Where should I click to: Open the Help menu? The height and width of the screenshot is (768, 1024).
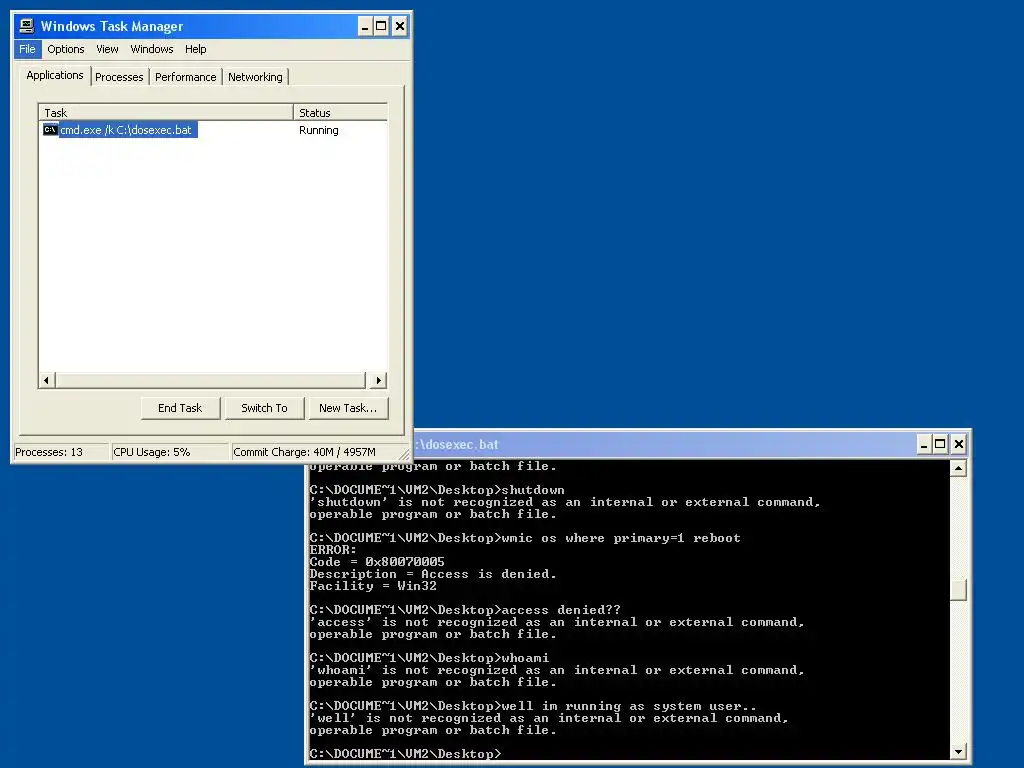click(195, 49)
